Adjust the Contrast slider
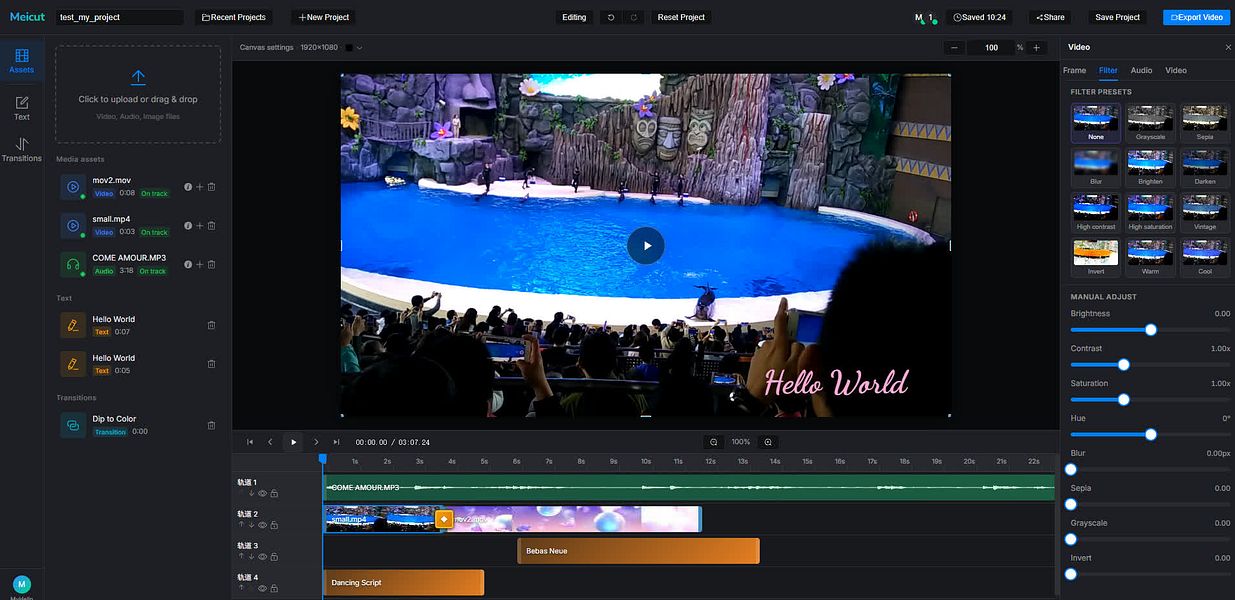 coord(1150,365)
